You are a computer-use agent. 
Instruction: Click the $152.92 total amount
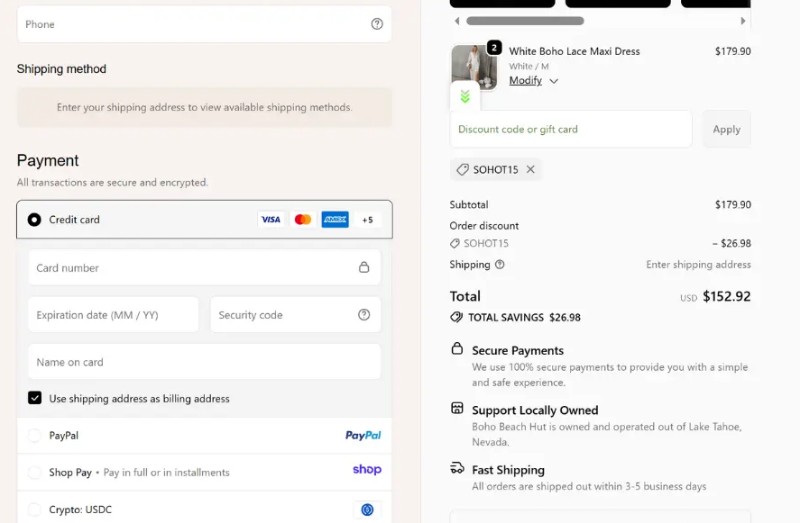pos(727,296)
